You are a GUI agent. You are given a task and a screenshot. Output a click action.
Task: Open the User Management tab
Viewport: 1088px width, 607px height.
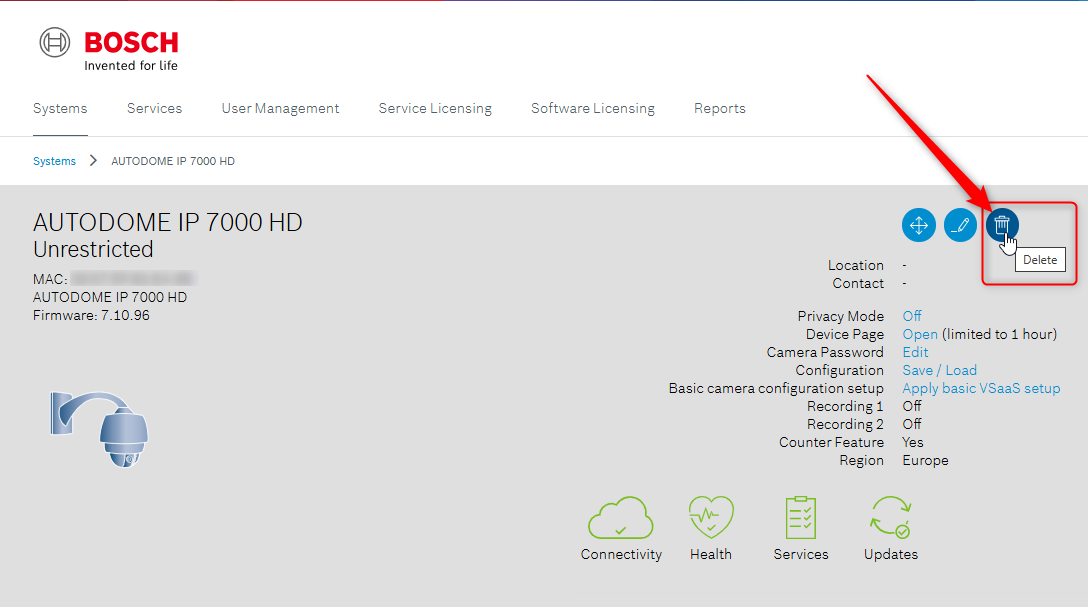tap(280, 108)
